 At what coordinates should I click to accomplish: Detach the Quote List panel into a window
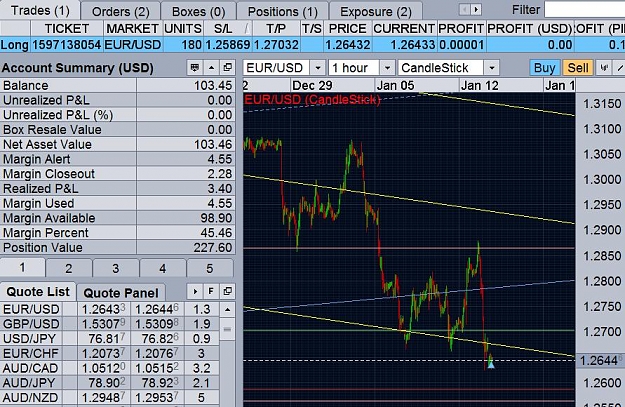pos(227,291)
